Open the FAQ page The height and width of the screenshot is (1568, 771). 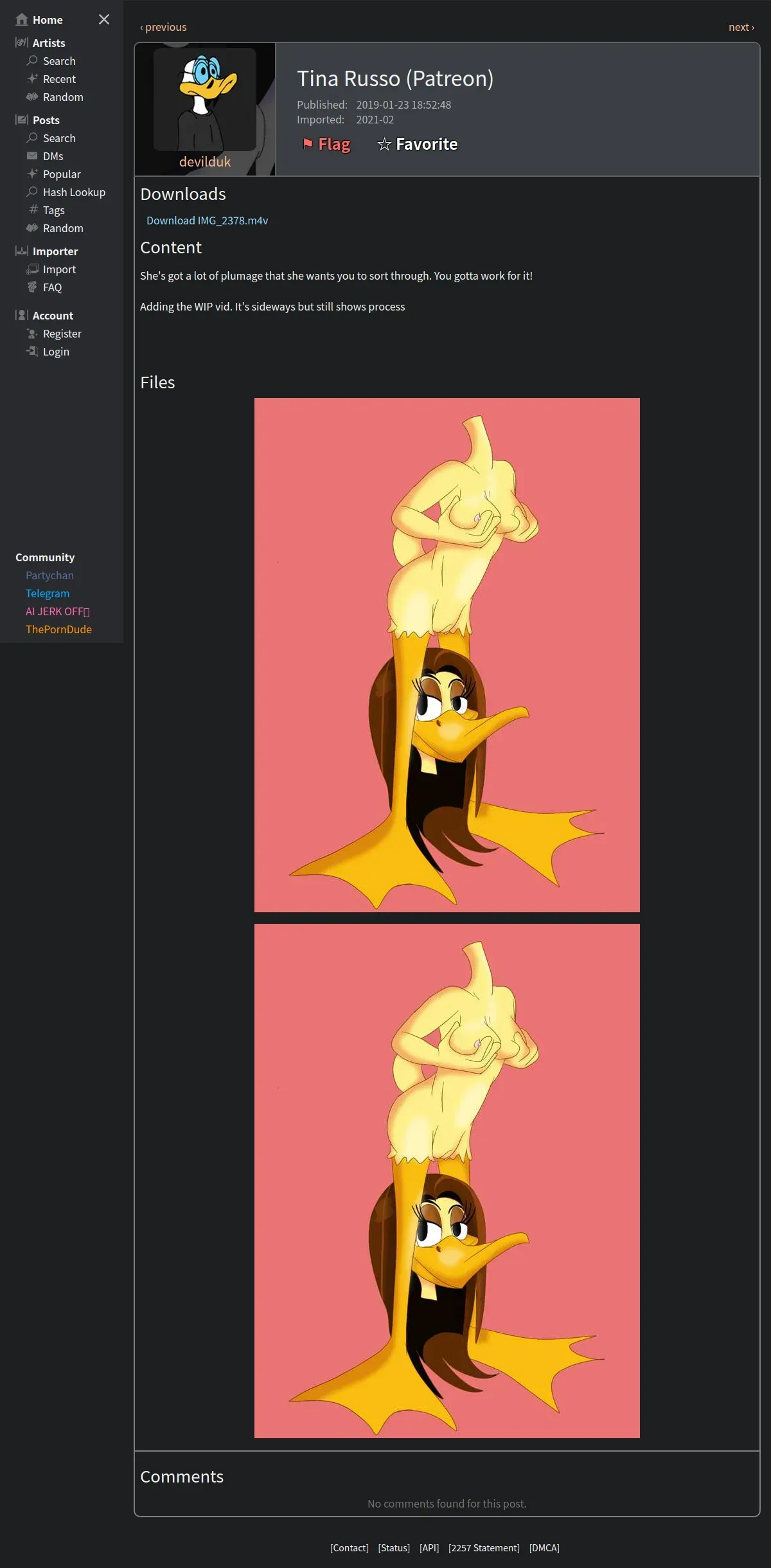[53, 287]
